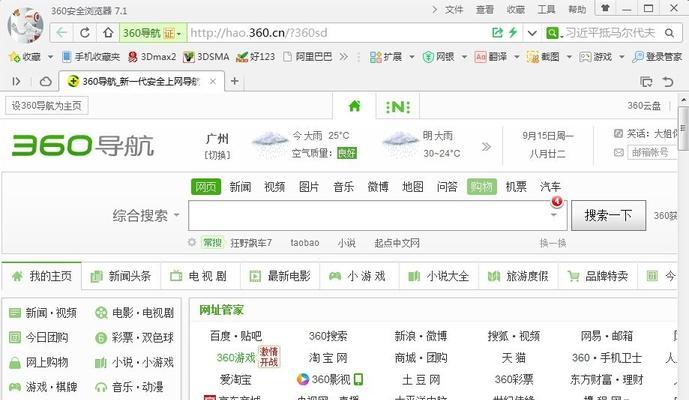Click the share icon in address bar

(x=497, y=33)
